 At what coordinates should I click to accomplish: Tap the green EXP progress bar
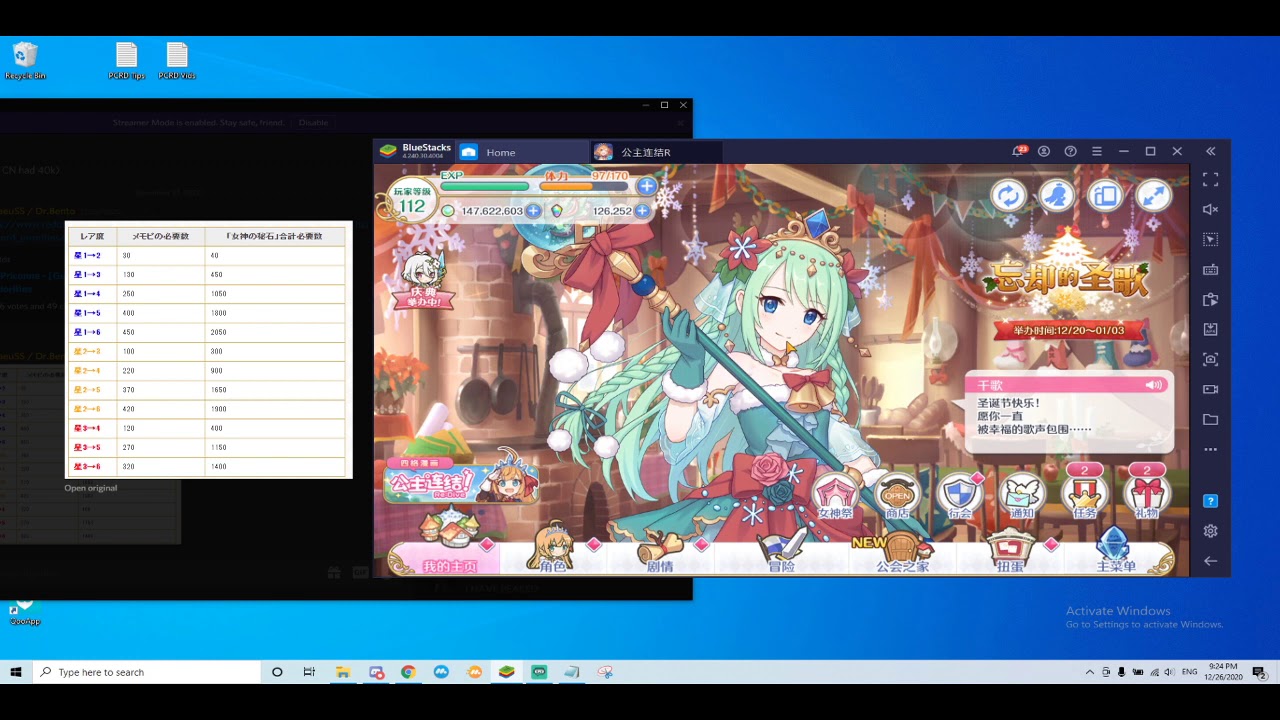(x=484, y=186)
